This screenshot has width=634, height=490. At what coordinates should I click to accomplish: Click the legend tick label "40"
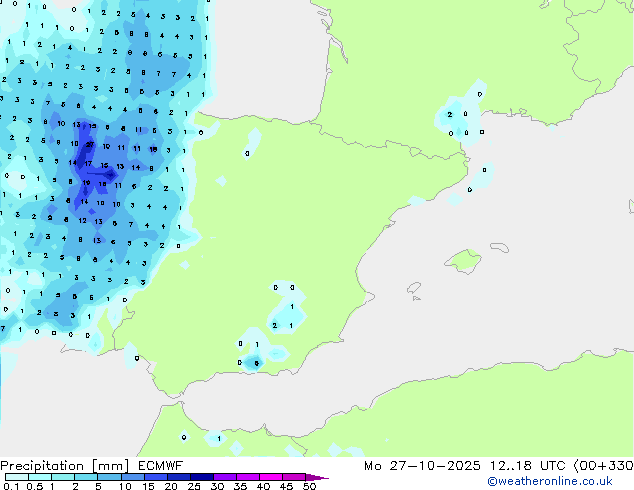263,486
